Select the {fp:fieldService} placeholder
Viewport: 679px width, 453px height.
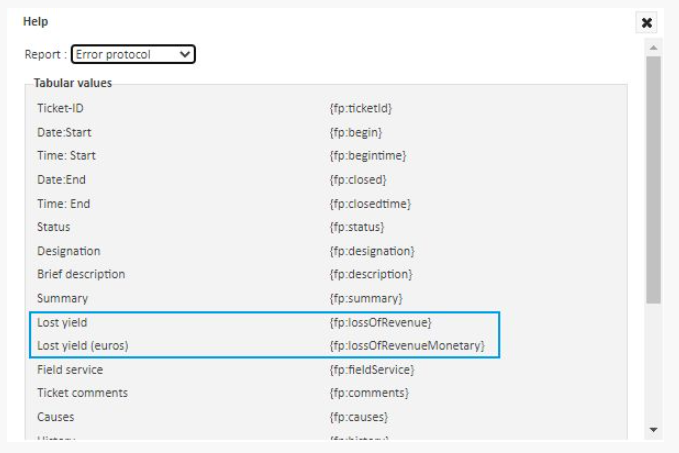click(372, 370)
